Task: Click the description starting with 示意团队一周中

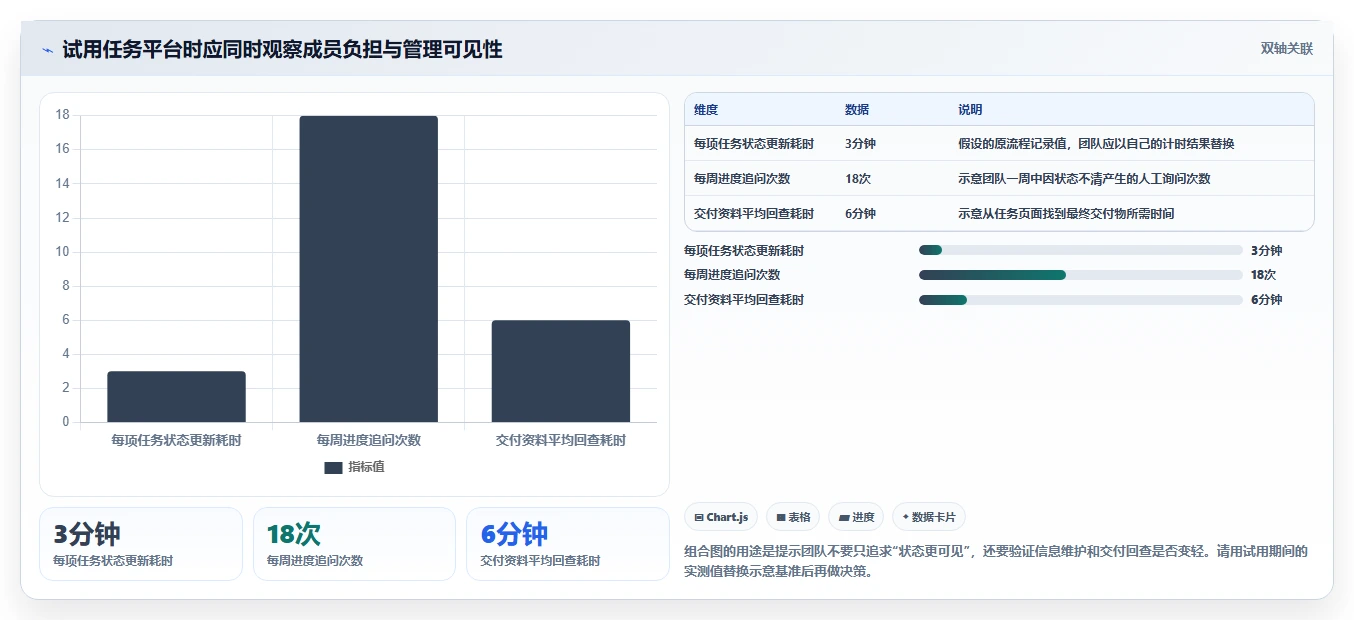Action: (1084, 179)
